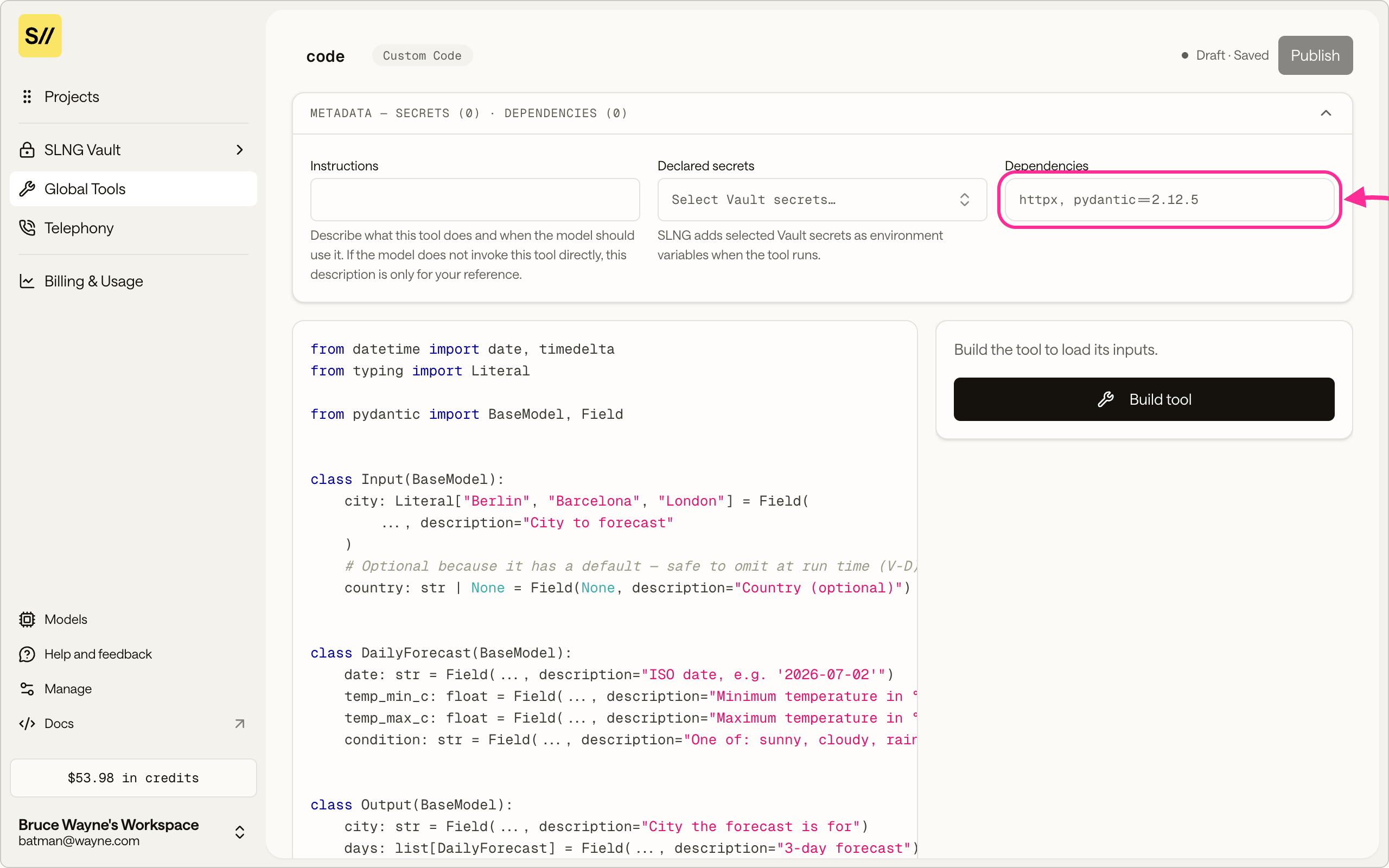Go to Telephony page
Screen dimensions: 1389x868
[133, 228]
